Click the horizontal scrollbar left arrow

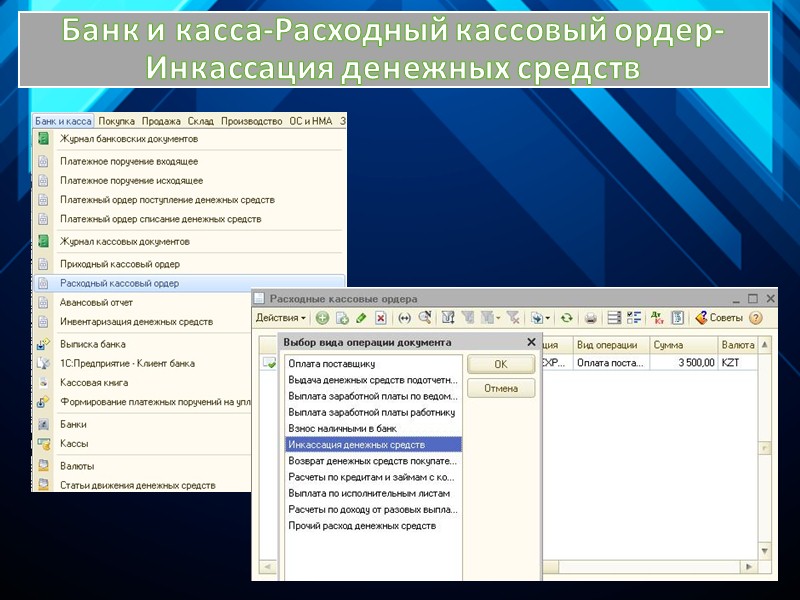pos(267,567)
